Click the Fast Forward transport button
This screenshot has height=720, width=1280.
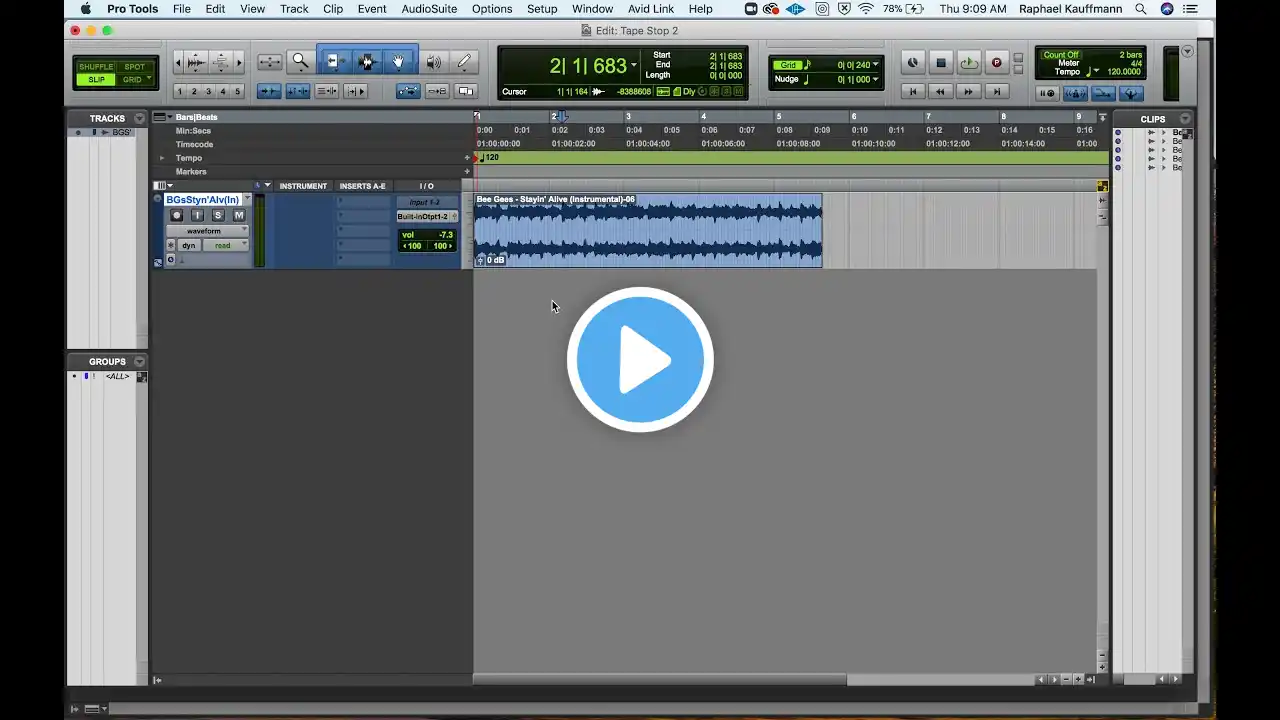pyautogui.click(x=968, y=91)
